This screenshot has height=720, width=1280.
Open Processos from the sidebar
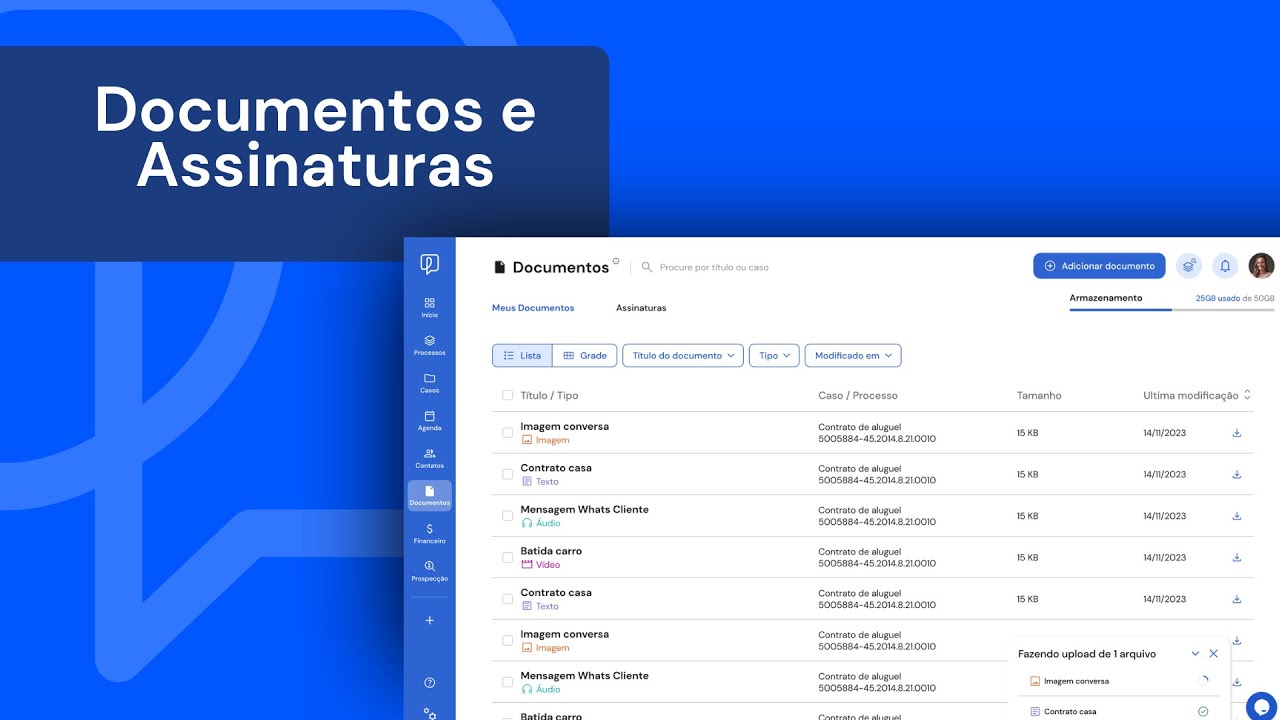coord(429,345)
